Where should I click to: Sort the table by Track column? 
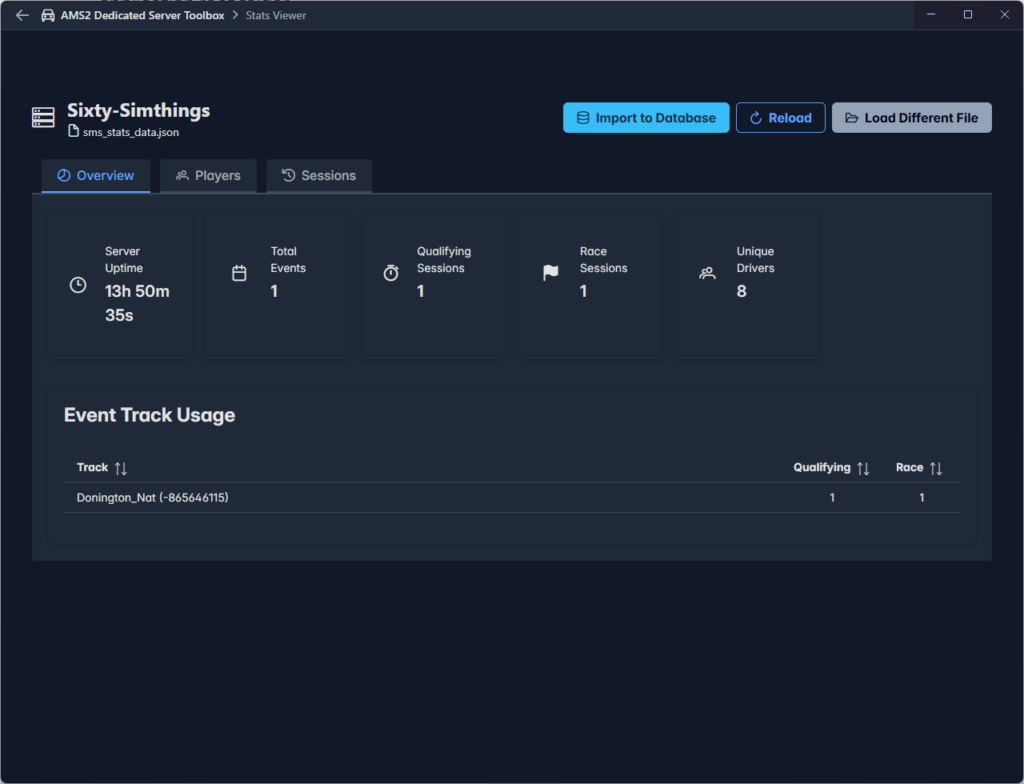point(121,468)
